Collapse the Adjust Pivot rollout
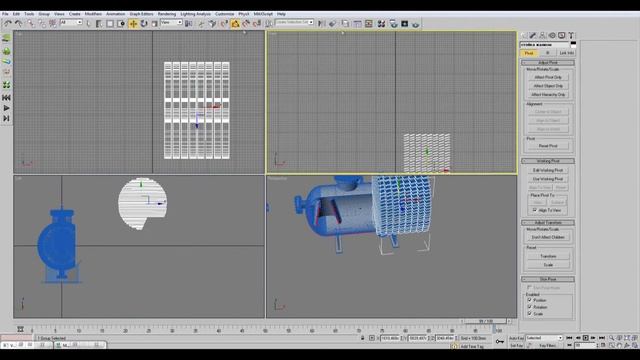Image resolution: width=640 pixels, height=360 pixels. (548, 62)
